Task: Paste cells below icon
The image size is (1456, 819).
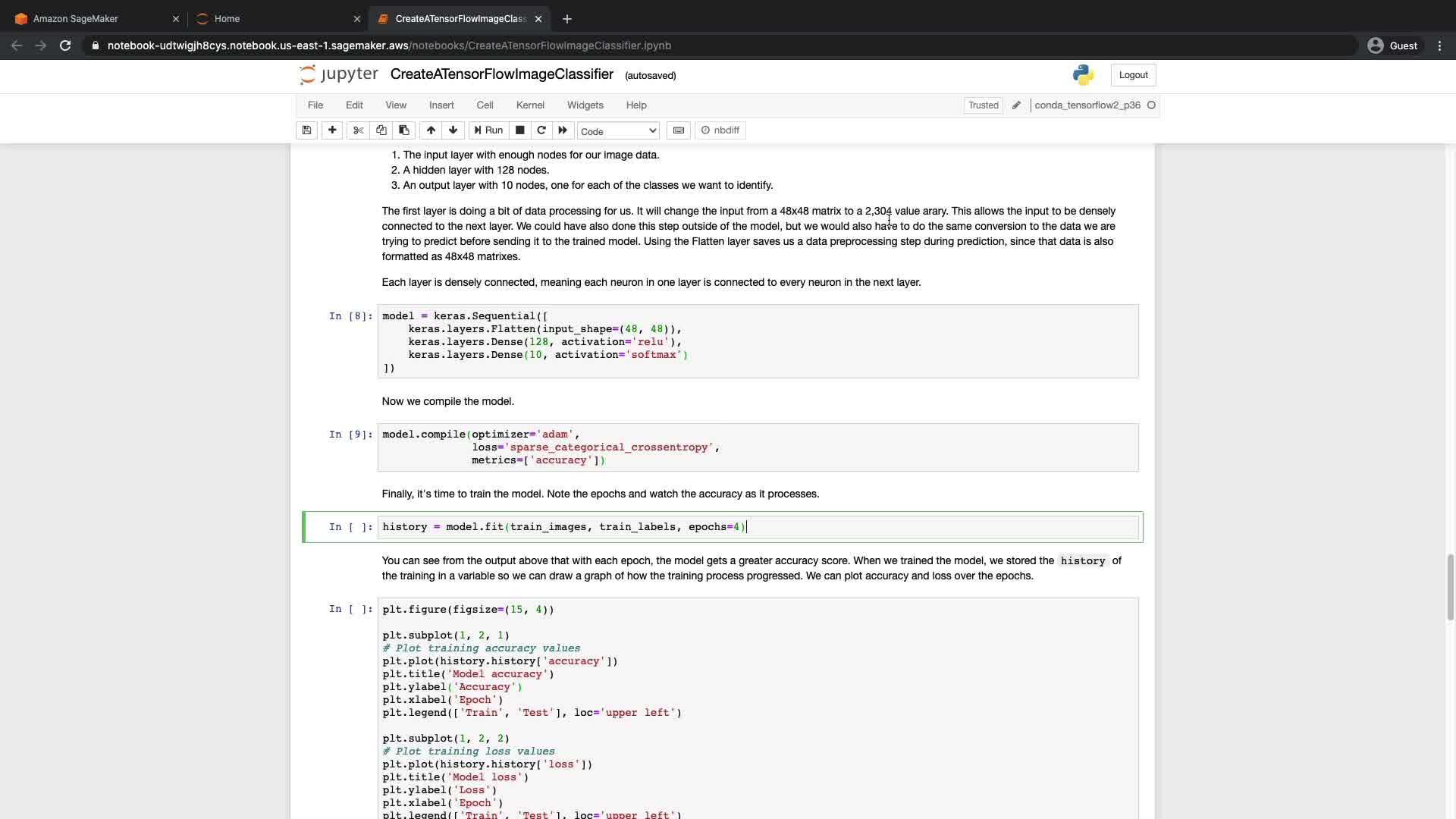Action: tap(404, 130)
